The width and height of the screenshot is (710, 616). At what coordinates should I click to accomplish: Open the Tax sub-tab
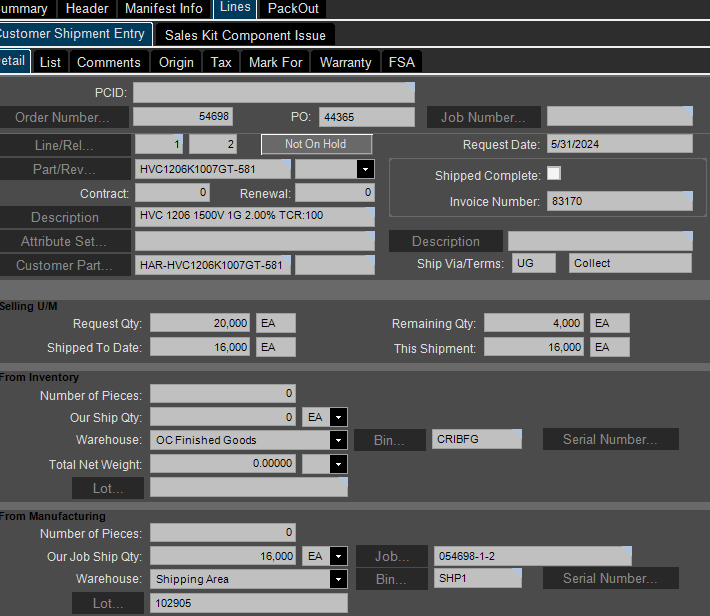221,62
